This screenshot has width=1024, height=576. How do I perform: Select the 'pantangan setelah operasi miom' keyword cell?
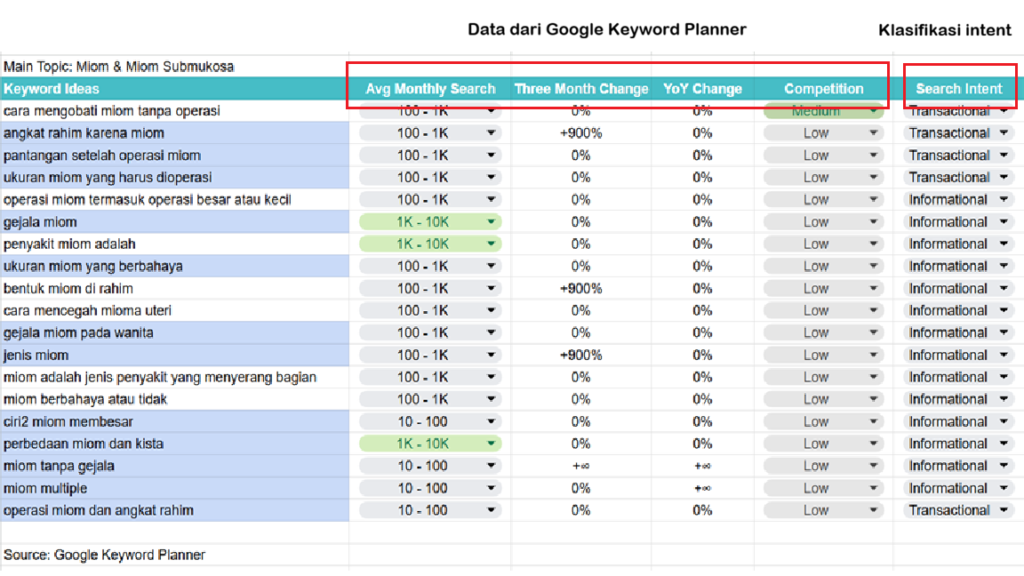pos(174,155)
